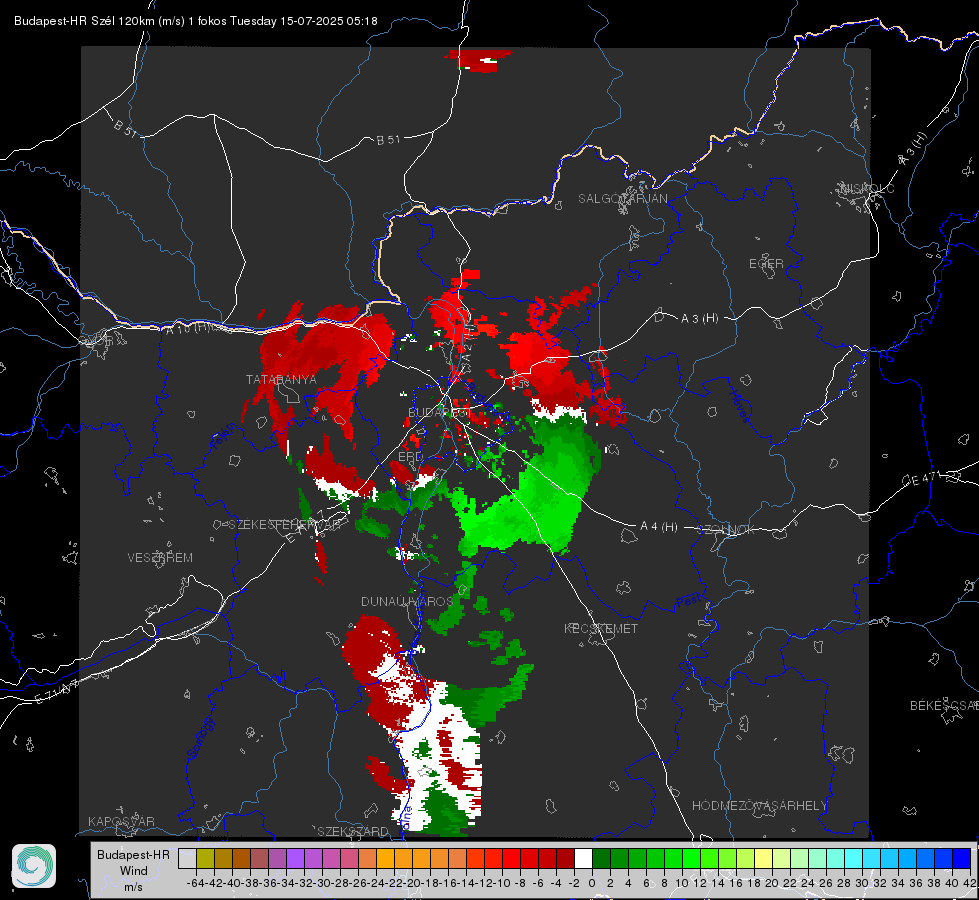Click the KAPOSVAR city label
The image size is (979, 900).
(x=121, y=821)
